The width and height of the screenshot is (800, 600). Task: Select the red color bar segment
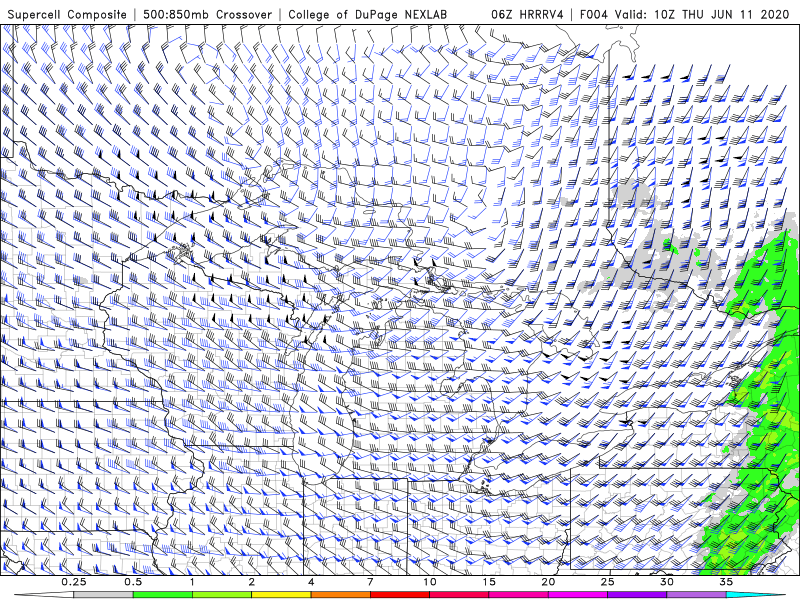400,595
